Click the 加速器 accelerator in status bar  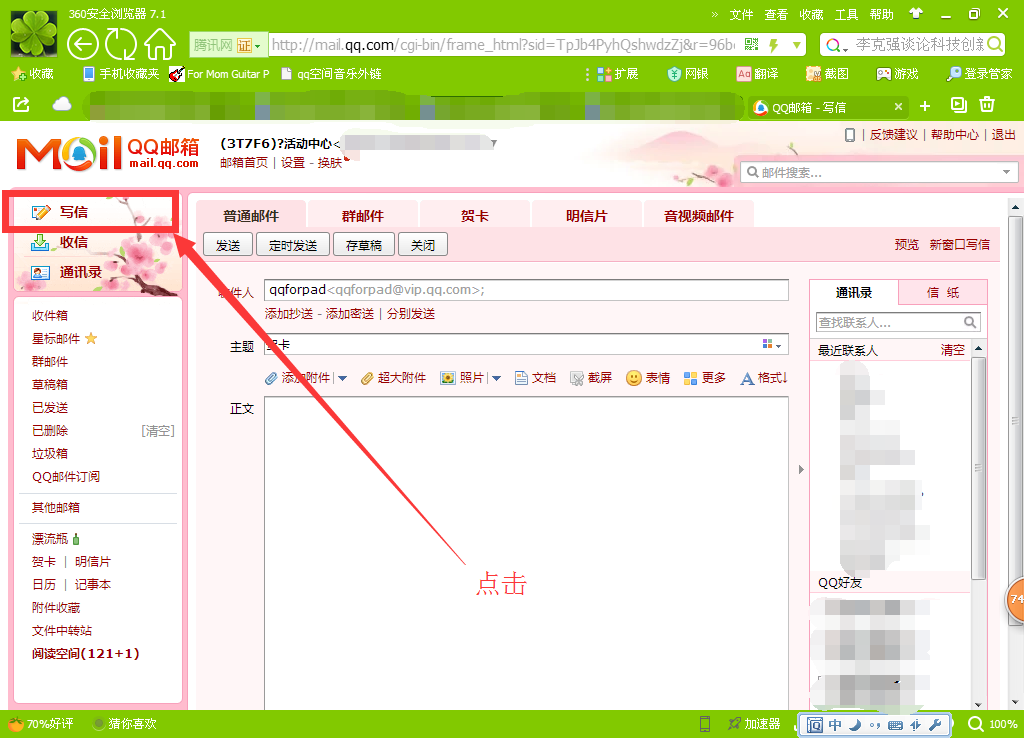(754, 724)
